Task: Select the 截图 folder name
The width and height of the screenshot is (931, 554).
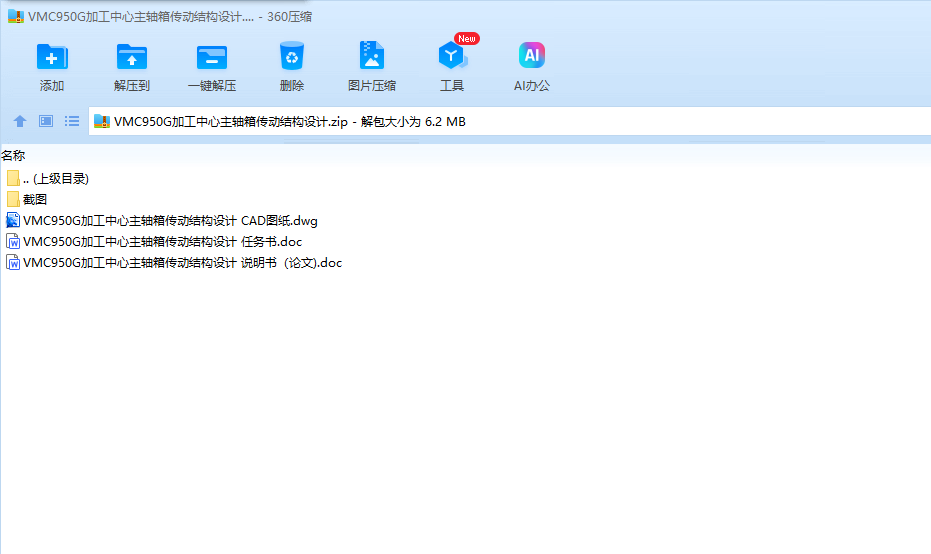Action: point(35,200)
